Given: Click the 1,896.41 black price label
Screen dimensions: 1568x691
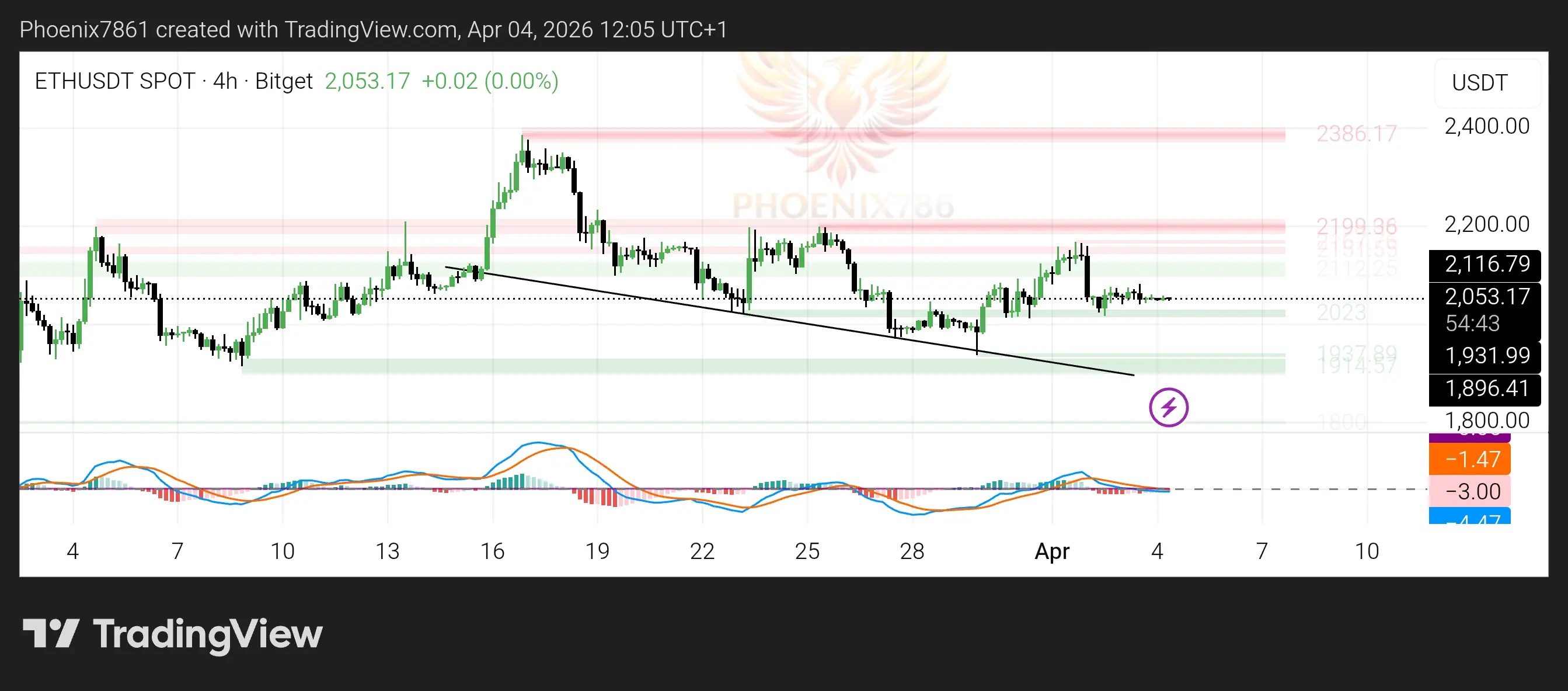Looking at the screenshot, I should pyautogui.click(x=1486, y=388).
